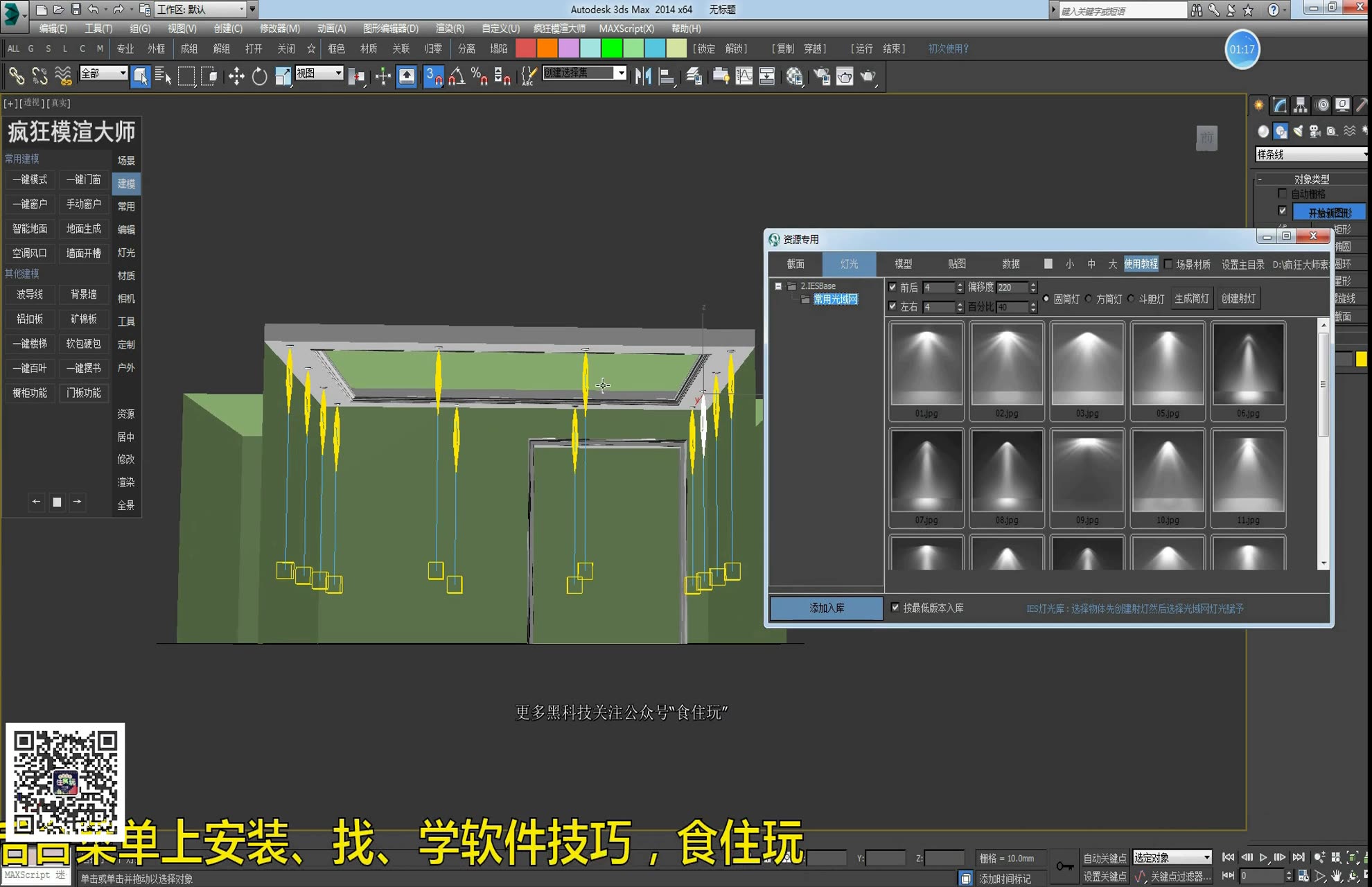Viewport: 1372px width, 887px height.
Task: Select the 方筒灯 radio button
Action: click(x=1089, y=299)
